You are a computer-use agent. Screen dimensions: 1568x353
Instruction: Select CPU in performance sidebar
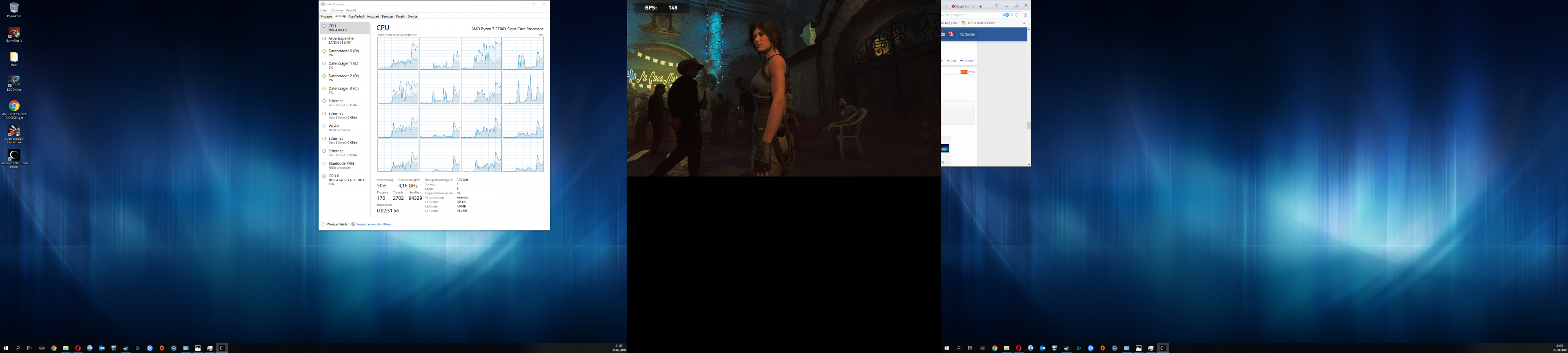click(x=345, y=28)
